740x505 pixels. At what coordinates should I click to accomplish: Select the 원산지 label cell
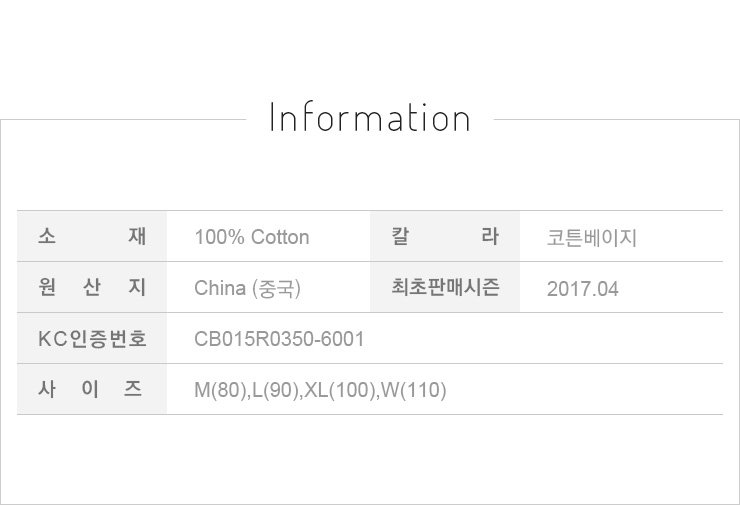click(x=92, y=288)
